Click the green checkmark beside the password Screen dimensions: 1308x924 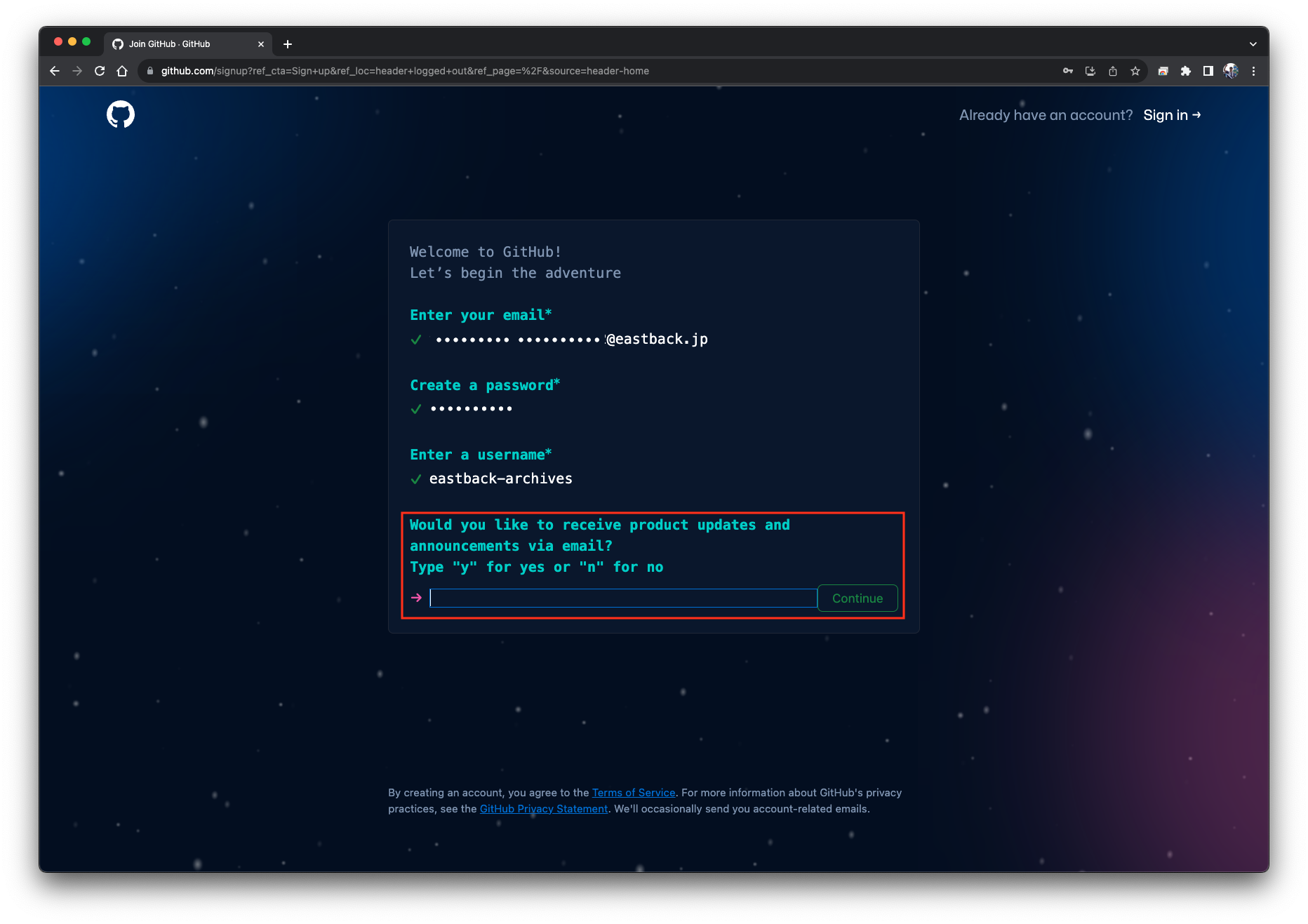click(416, 409)
